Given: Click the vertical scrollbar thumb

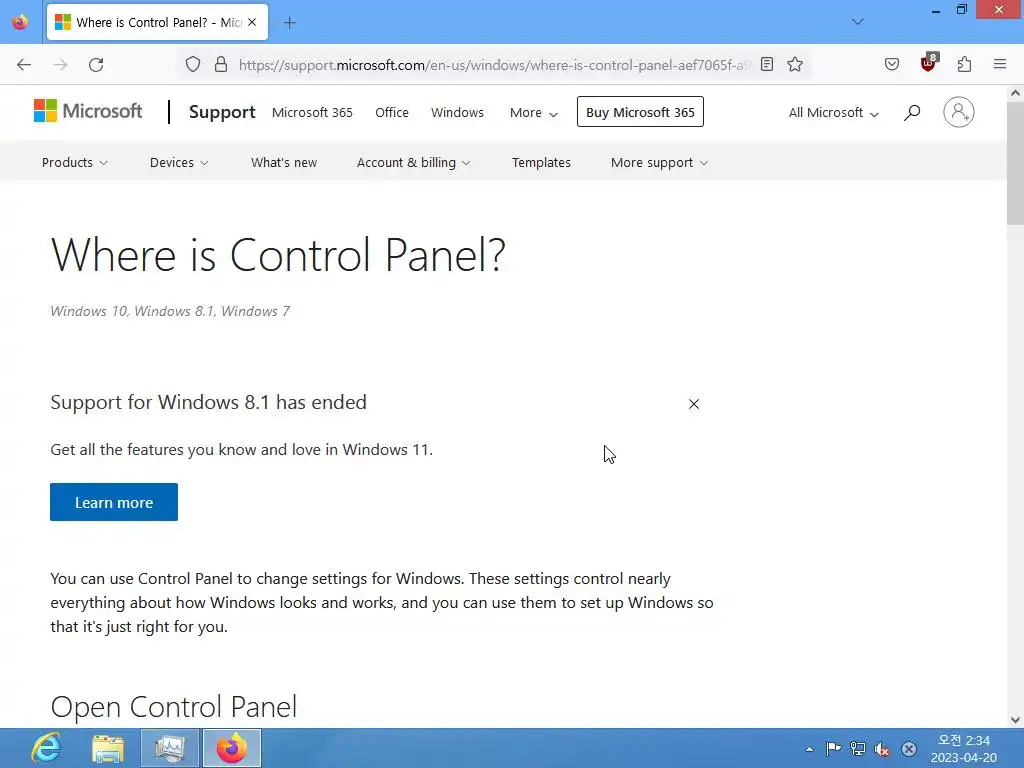Looking at the screenshot, I should [x=1015, y=163].
